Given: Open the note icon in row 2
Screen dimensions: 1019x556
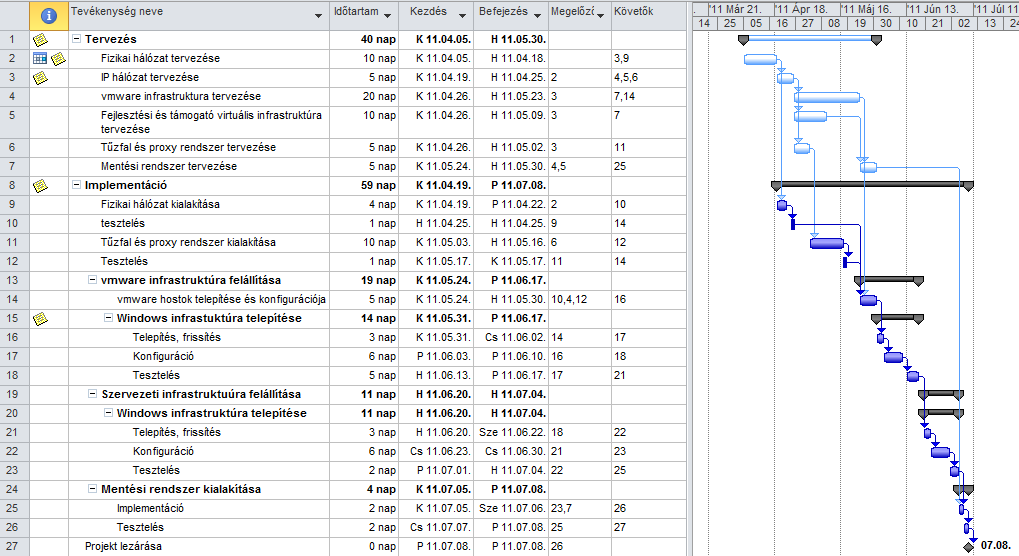Looking at the screenshot, I should tap(58, 58).
